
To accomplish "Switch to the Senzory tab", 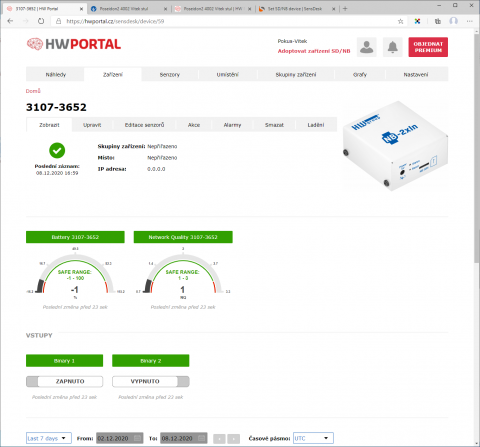I will tap(170, 74).
